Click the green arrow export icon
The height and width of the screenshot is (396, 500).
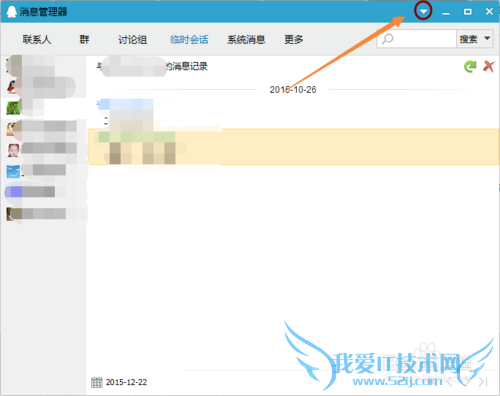(470, 66)
